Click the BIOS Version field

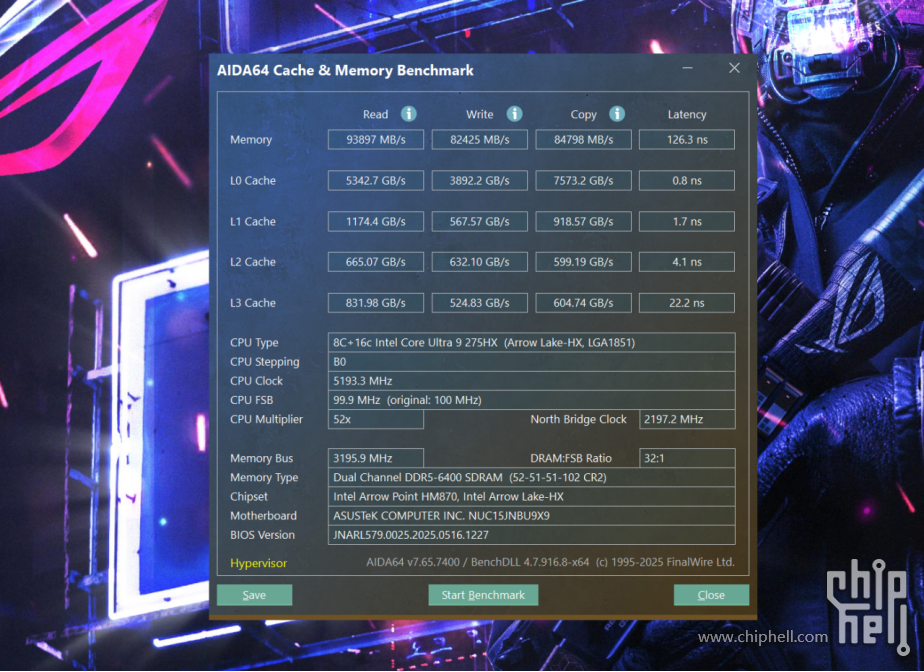(x=532, y=535)
